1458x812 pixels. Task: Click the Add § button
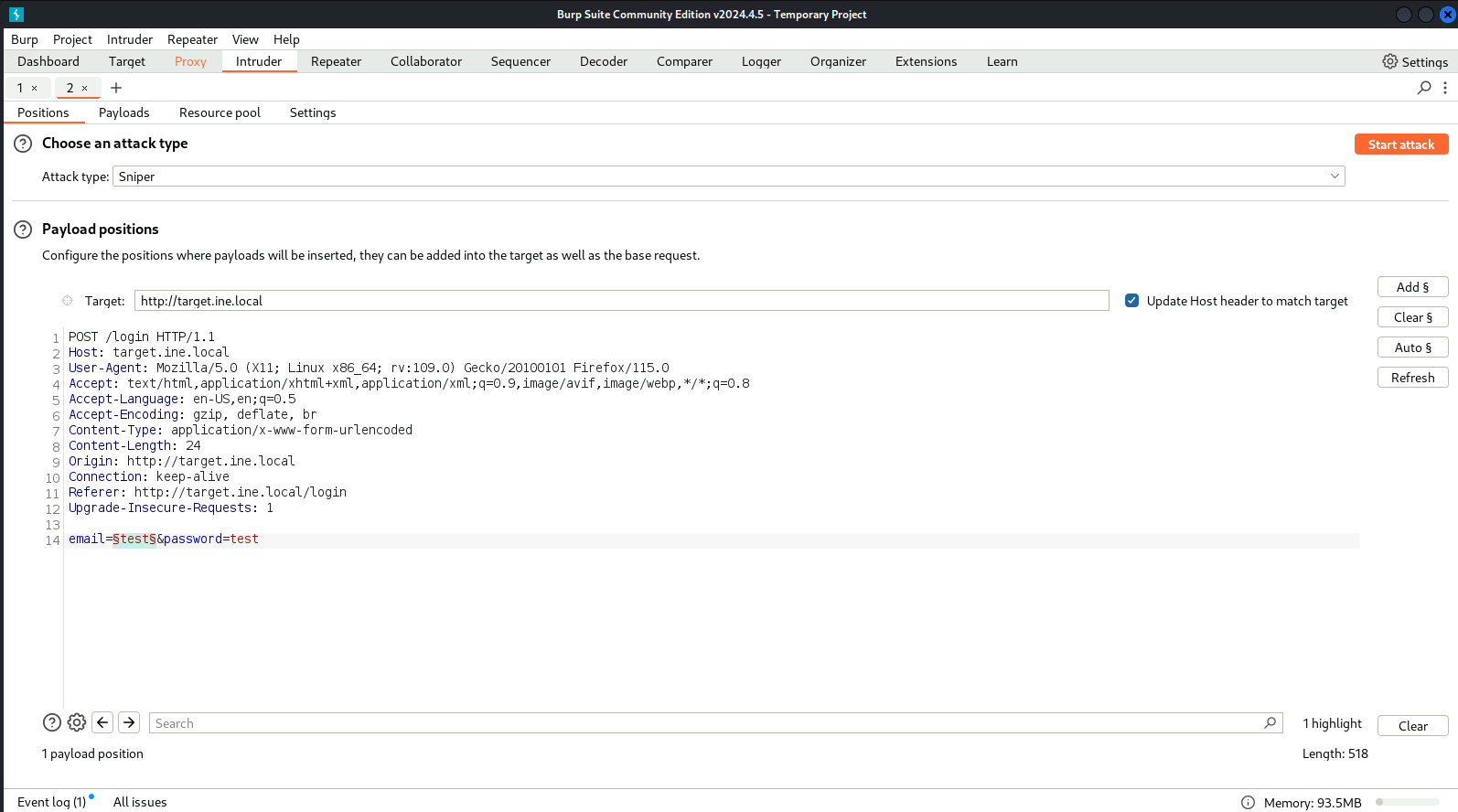1412,287
